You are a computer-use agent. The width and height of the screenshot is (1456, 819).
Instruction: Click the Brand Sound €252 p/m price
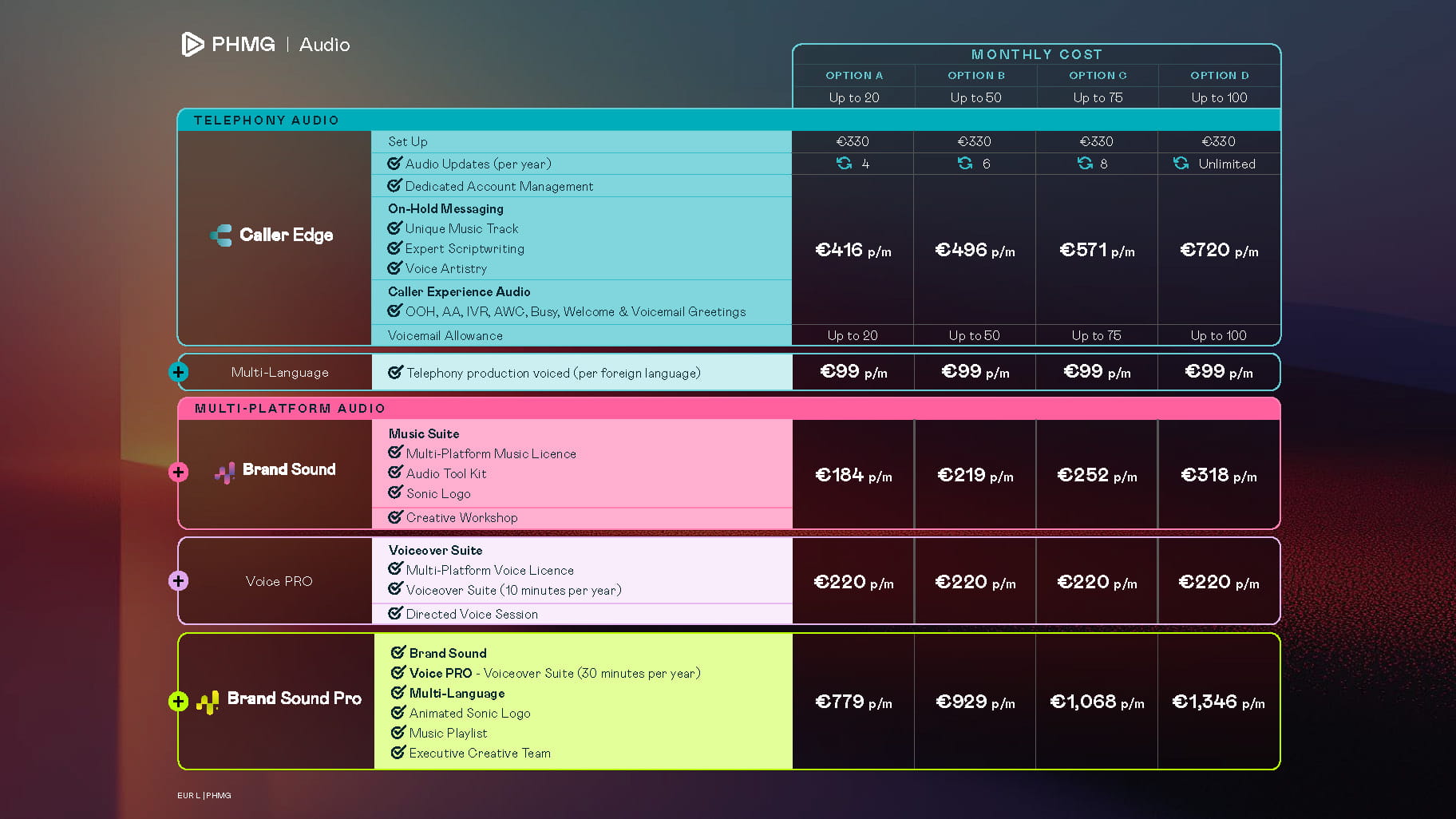pyautogui.click(x=1097, y=476)
